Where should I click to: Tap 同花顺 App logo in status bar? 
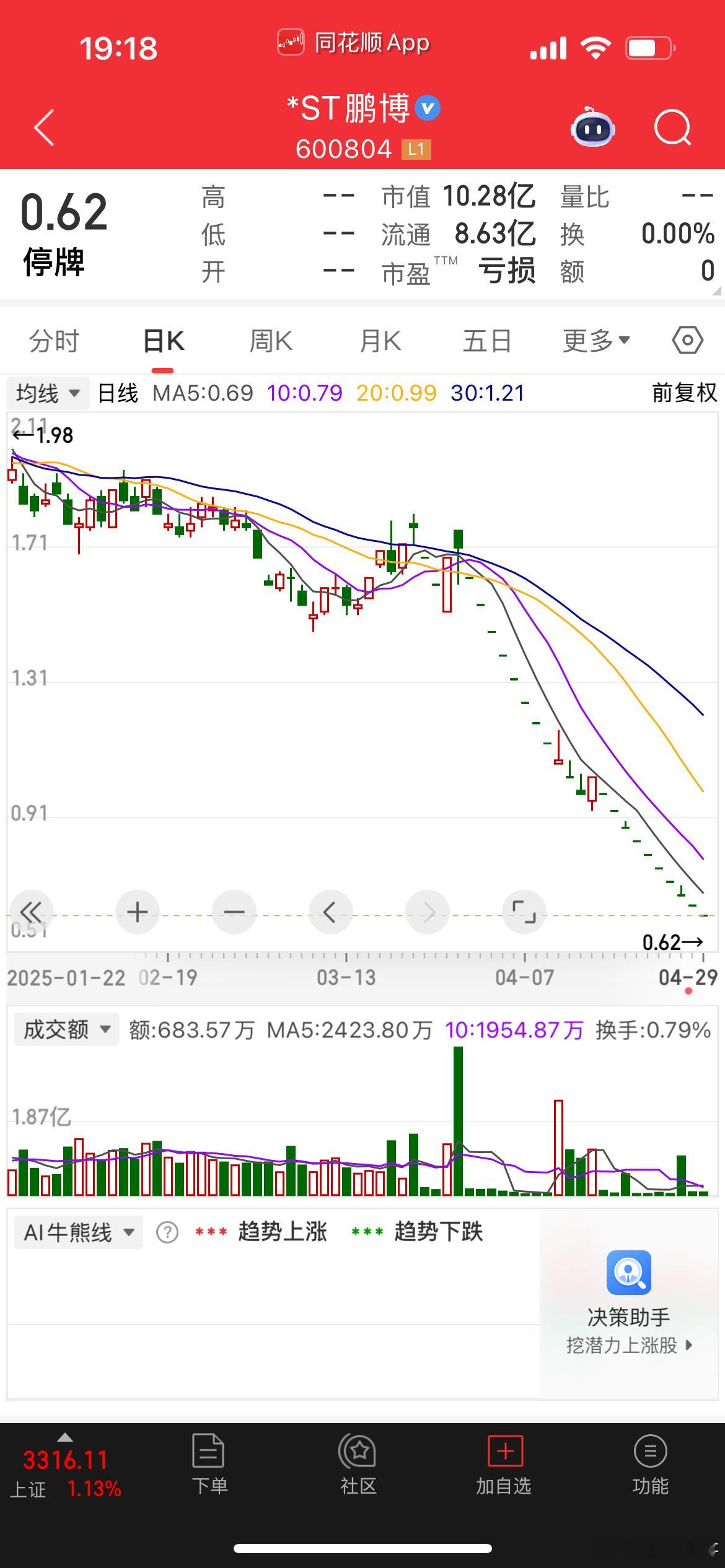tap(291, 43)
